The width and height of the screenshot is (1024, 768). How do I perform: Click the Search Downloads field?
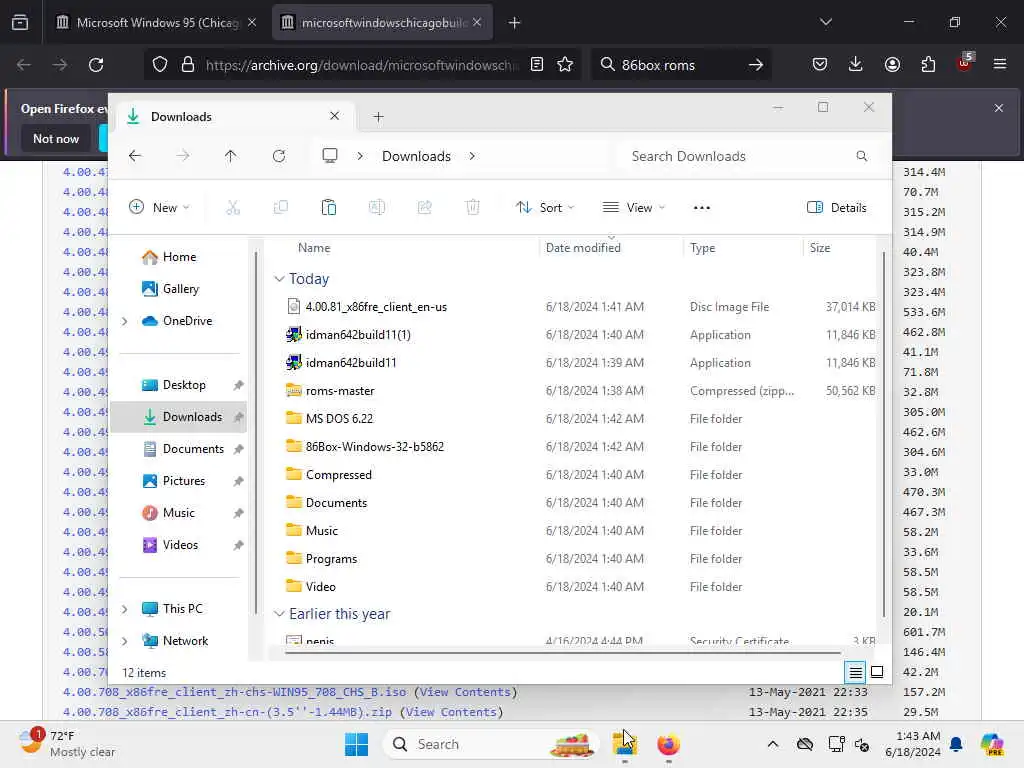point(744,156)
